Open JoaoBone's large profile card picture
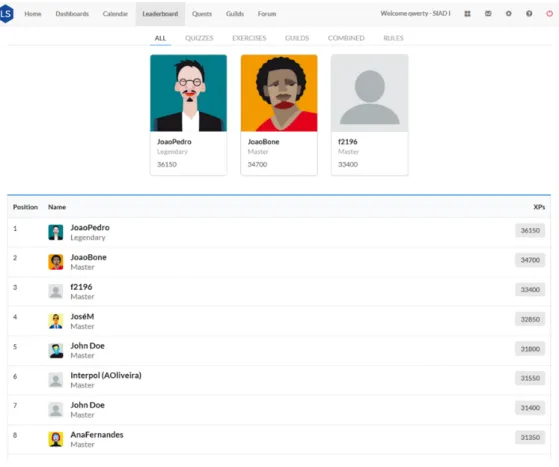 pos(279,93)
